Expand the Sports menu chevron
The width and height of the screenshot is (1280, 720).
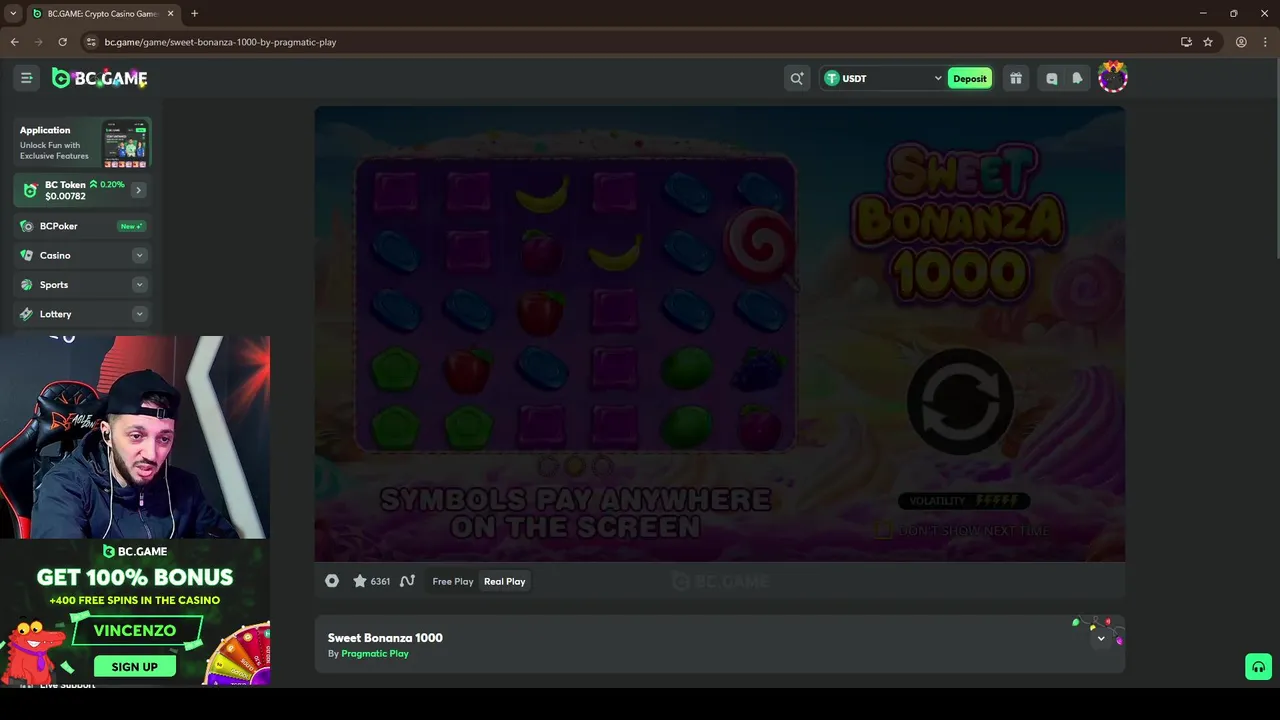[139, 285]
